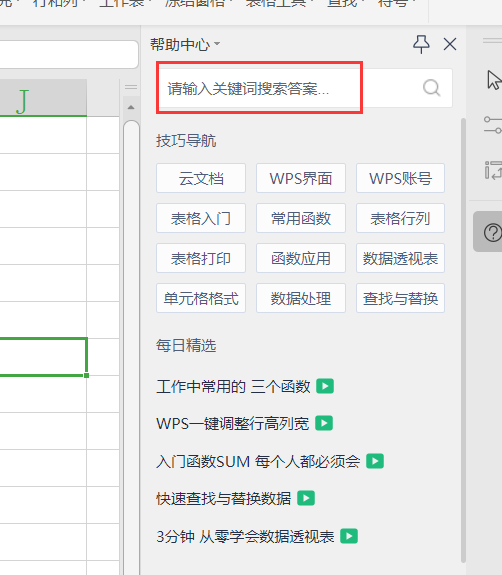Open the 云文档 tips category
The height and width of the screenshot is (575, 502).
(x=201, y=178)
